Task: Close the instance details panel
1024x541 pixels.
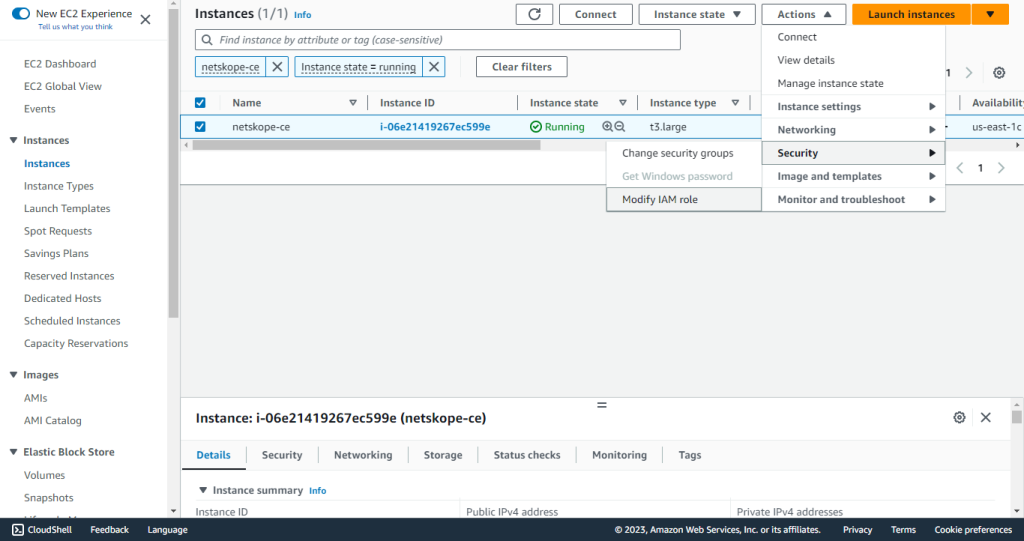Action: tap(985, 417)
